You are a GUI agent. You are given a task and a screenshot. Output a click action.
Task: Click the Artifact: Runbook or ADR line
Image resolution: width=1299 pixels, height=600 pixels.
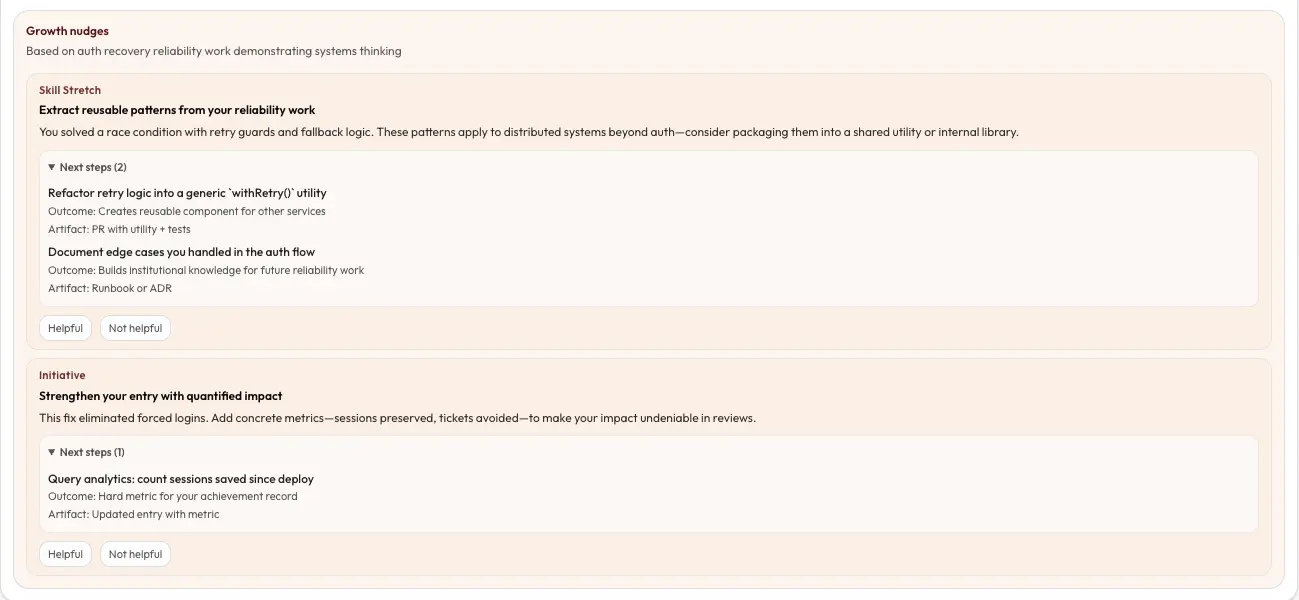(x=110, y=289)
